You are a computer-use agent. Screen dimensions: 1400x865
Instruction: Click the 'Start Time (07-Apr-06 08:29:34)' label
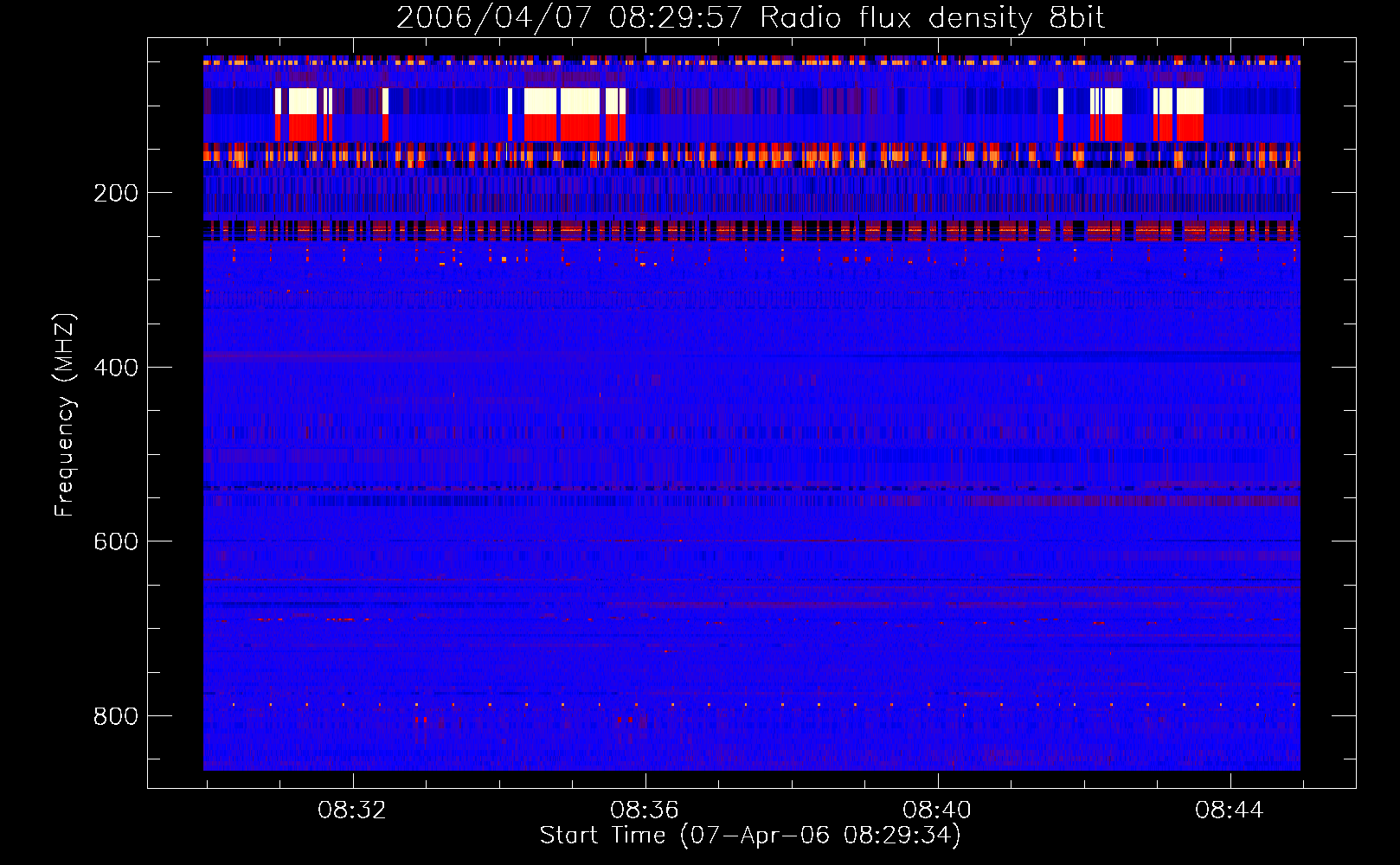coord(750,836)
